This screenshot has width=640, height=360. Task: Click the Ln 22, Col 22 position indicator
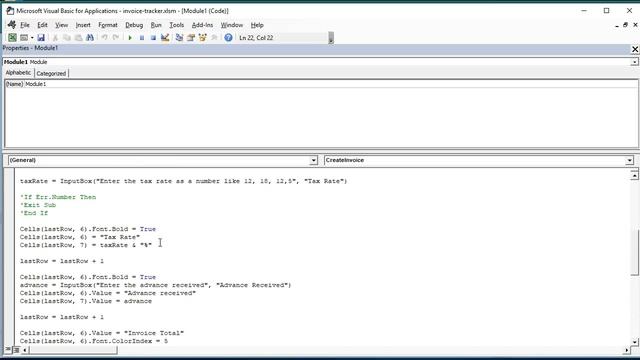tap(256, 38)
